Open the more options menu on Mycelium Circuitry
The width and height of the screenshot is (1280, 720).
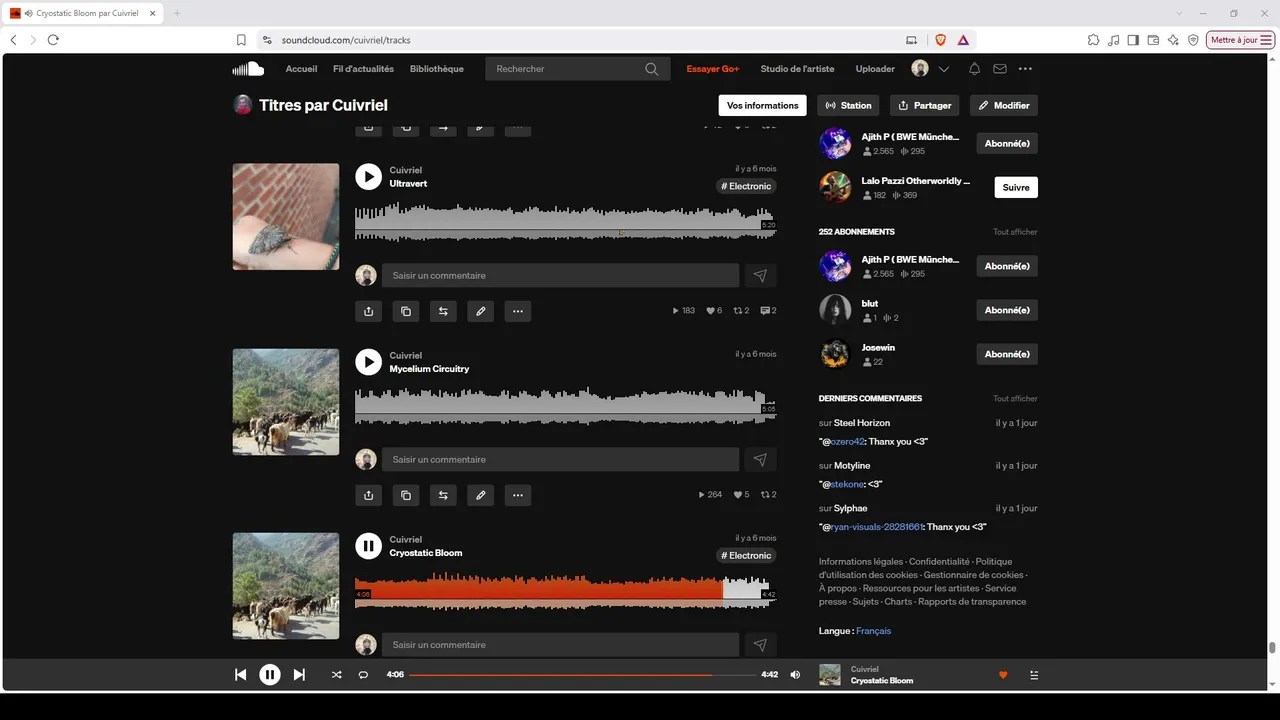pos(517,495)
